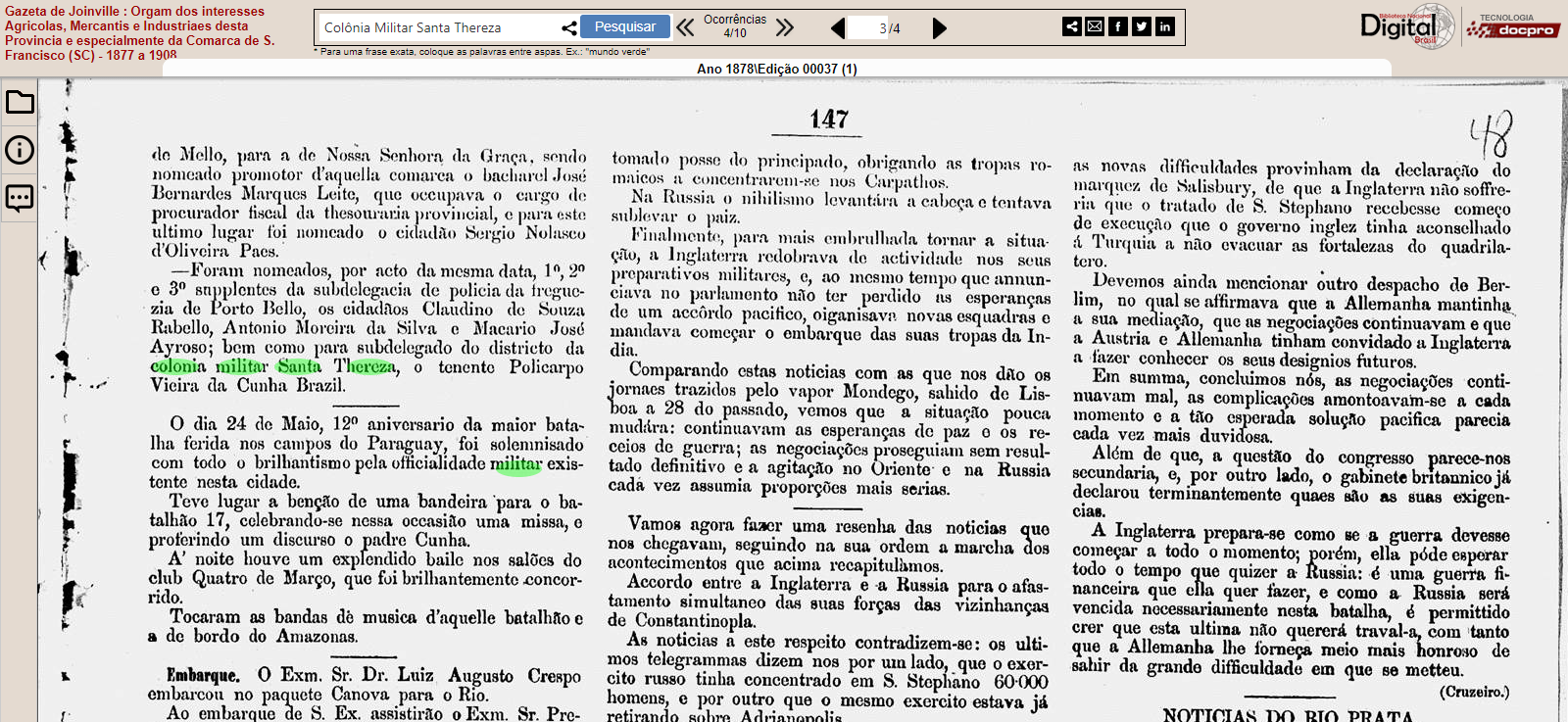Share on Facebook using the f icon
This screenshot has height=722, width=1568.
pyautogui.click(x=1118, y=26)
